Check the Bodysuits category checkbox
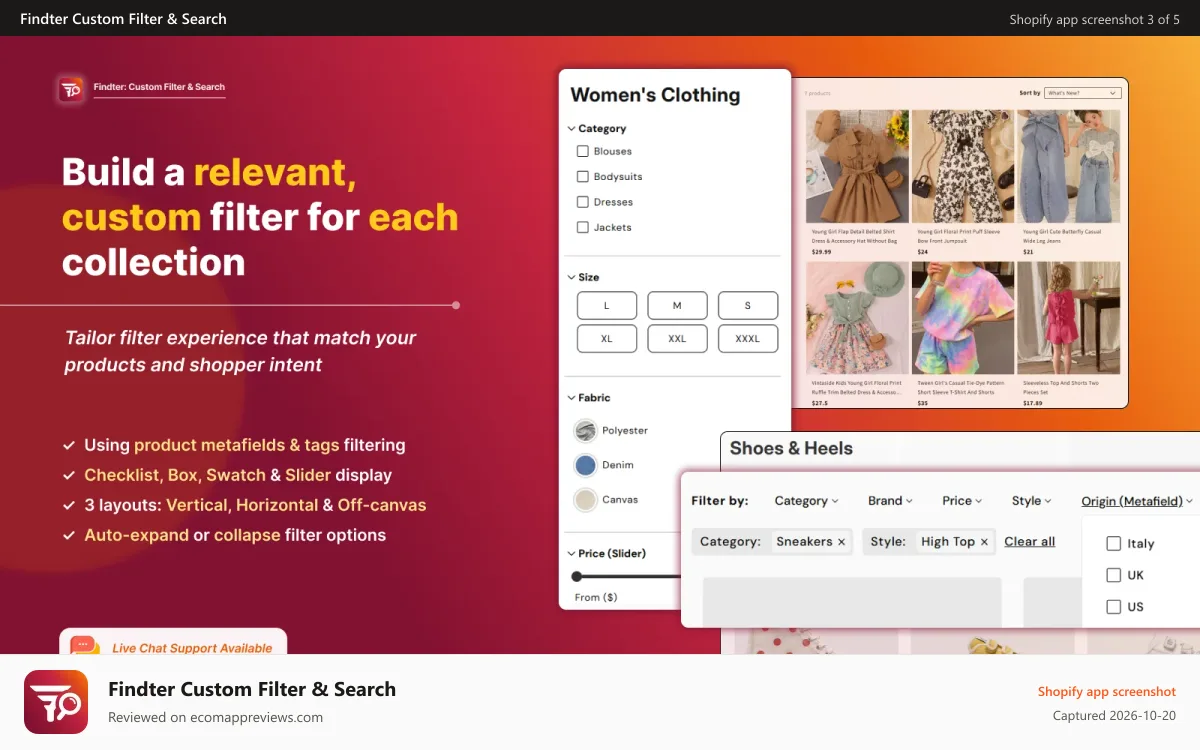1200x750 pixels. click(583, 176)
